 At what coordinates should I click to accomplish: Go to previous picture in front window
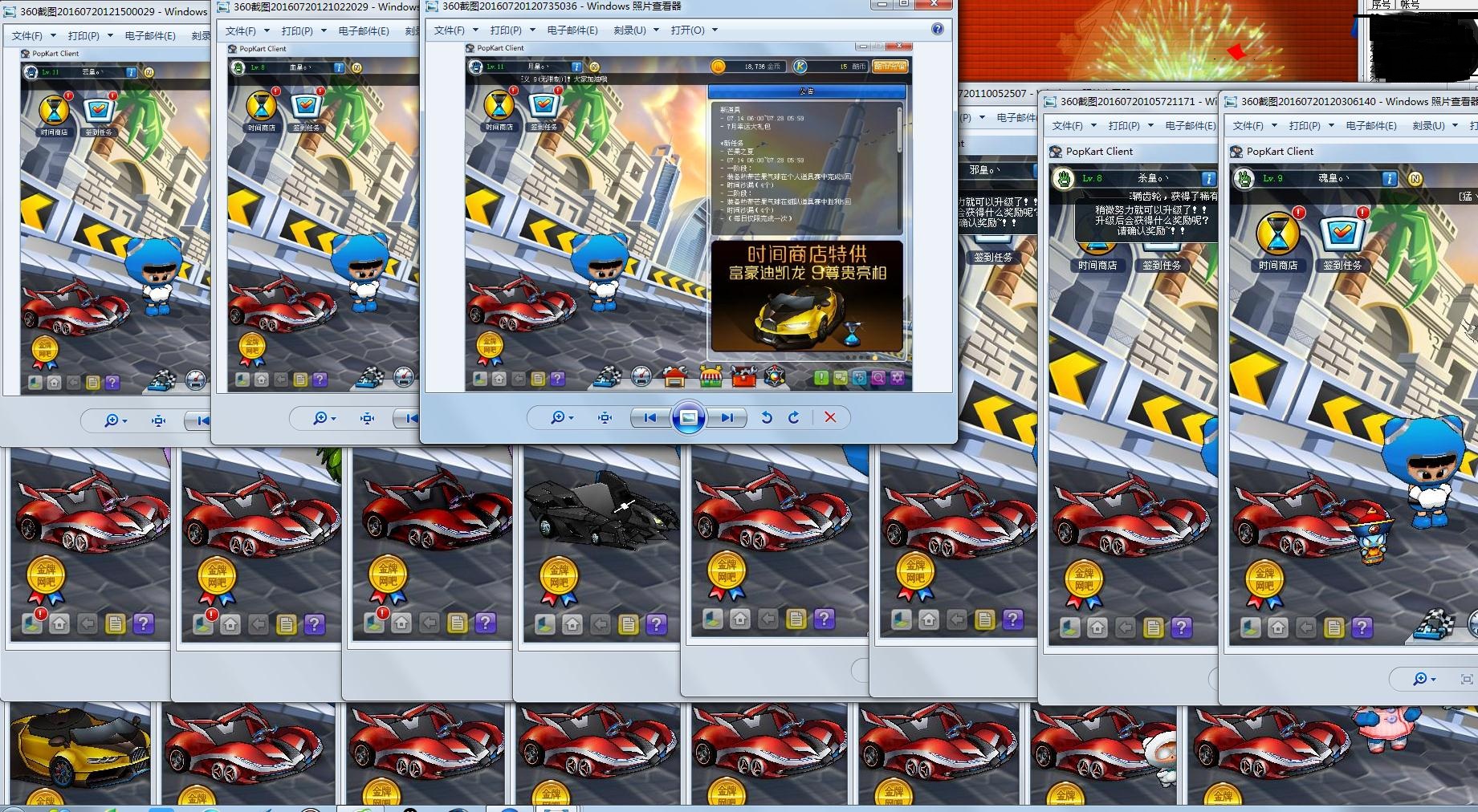(x=650, y=417)
